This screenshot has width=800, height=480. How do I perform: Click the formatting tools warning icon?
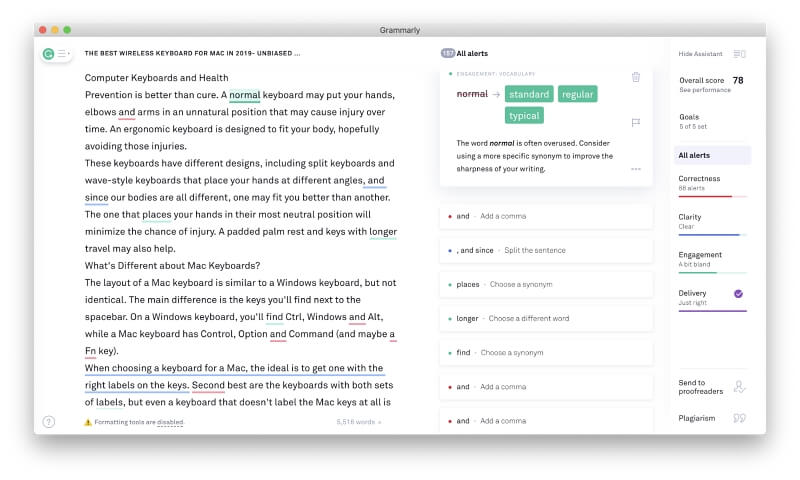(x=88, y=422)
